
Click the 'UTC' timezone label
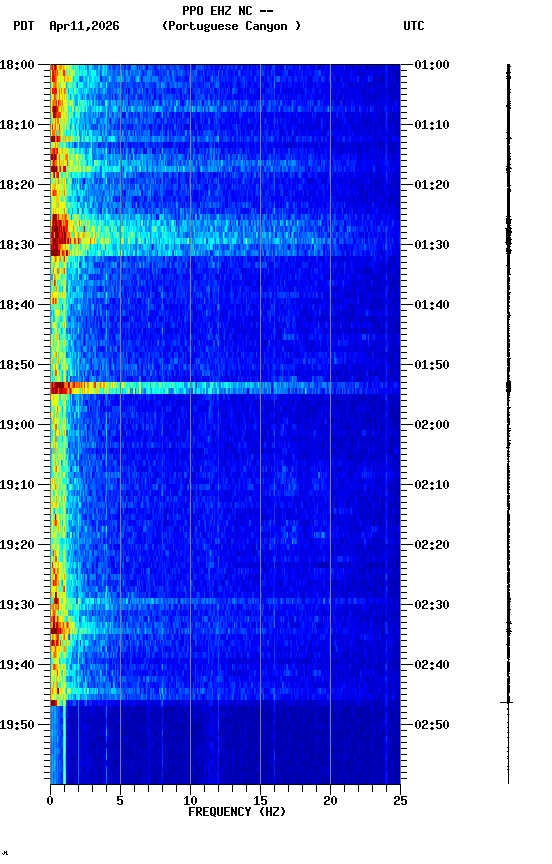[x=414, y=26]
